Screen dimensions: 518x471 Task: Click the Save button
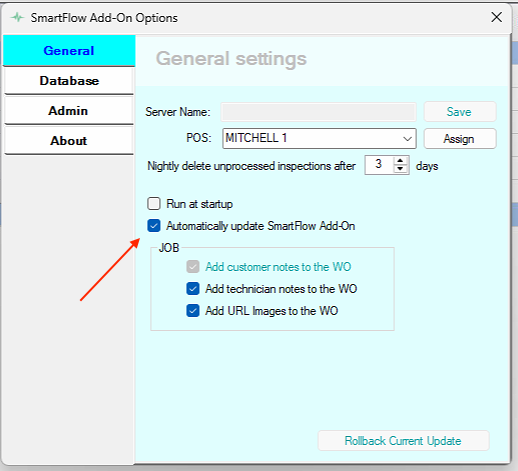pos(460,112)
